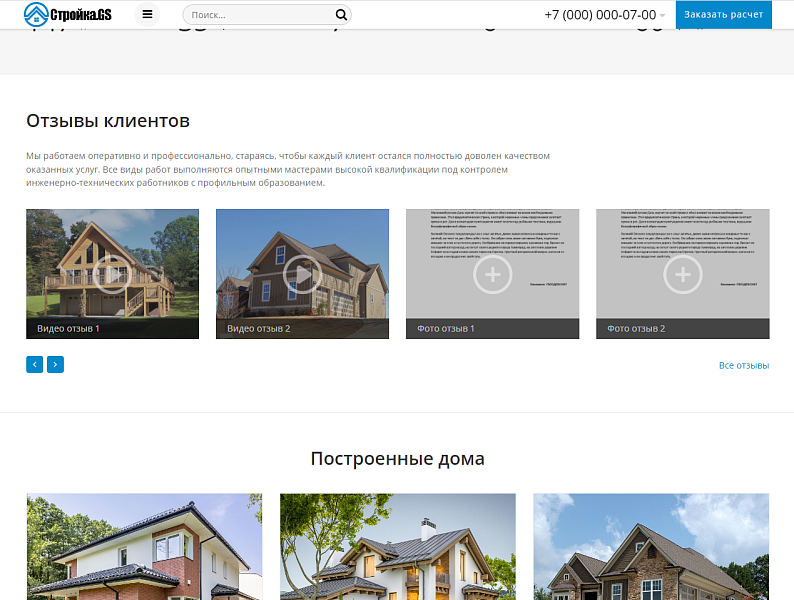Call the +7 (000) 000-07-00 number
The width and height of the screenshot is (794, 600).
(600, 15)
